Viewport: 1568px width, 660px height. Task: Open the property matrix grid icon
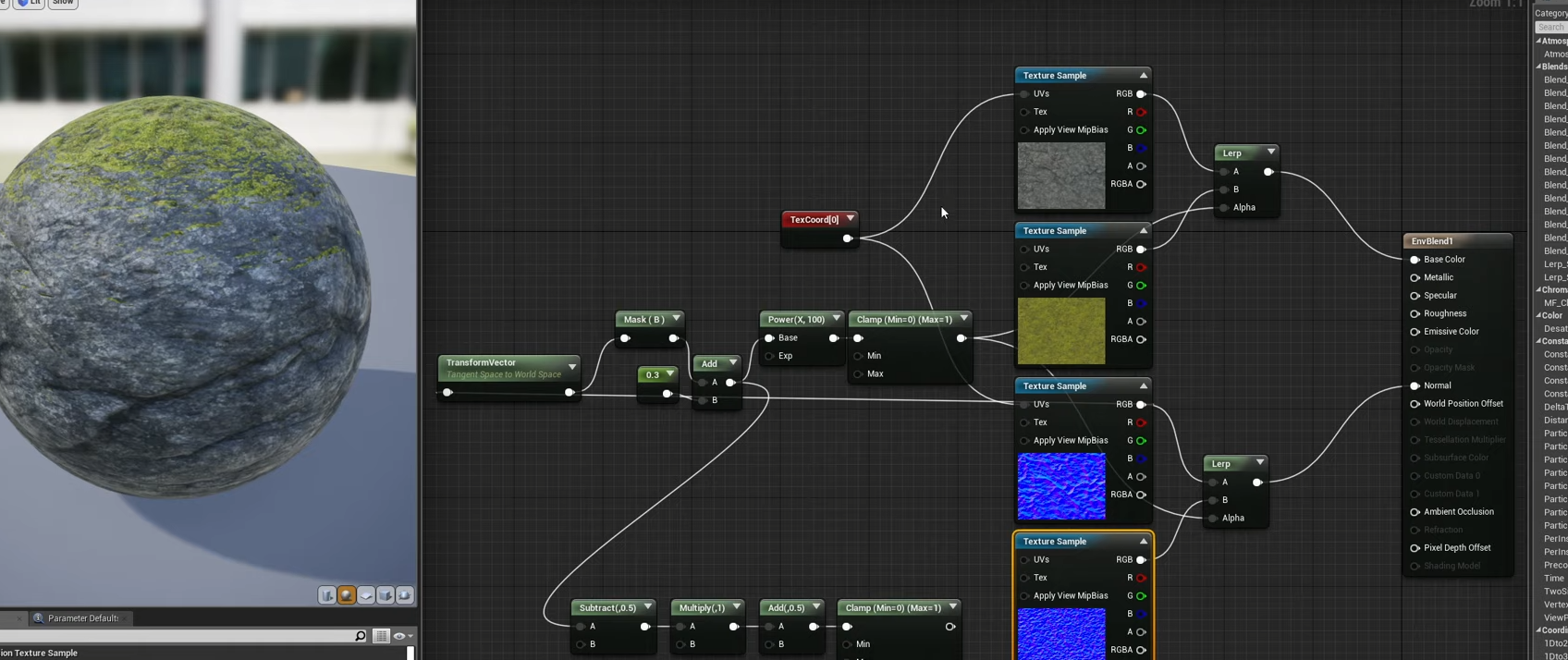[x=381, y=636]
